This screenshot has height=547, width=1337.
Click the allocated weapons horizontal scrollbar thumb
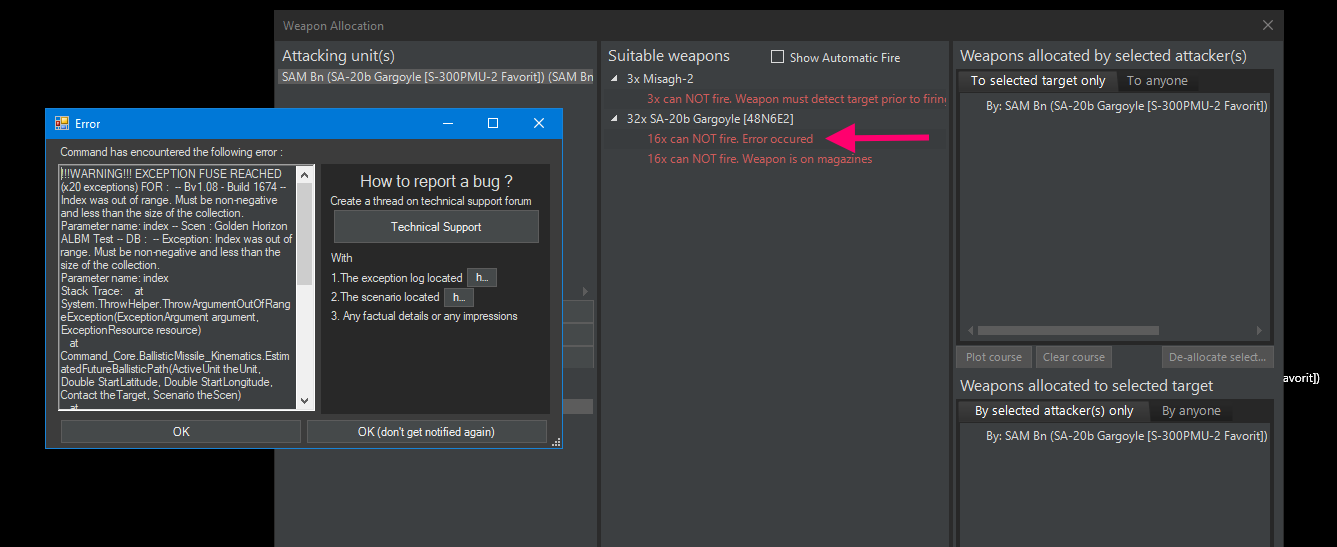1068,331
